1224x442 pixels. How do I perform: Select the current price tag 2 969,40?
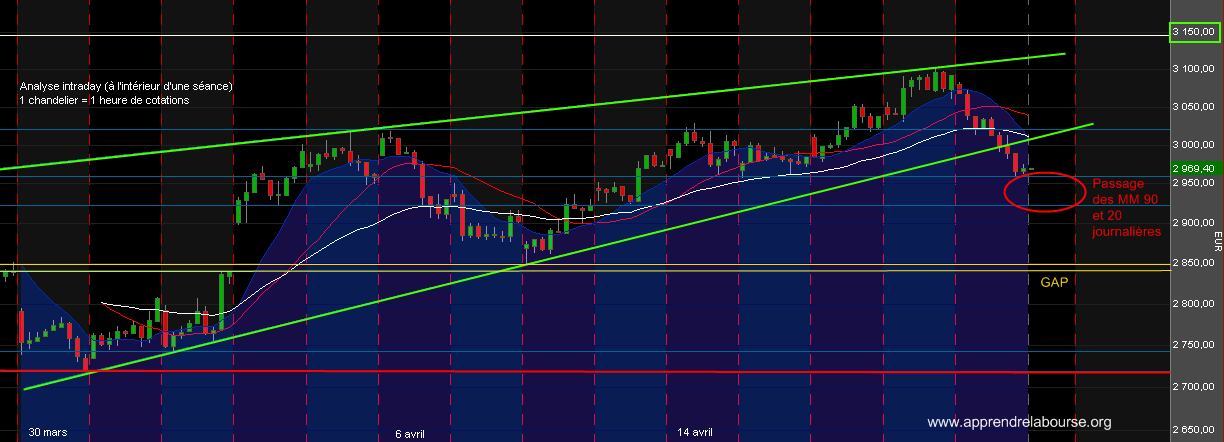[x=1194, y=169]
